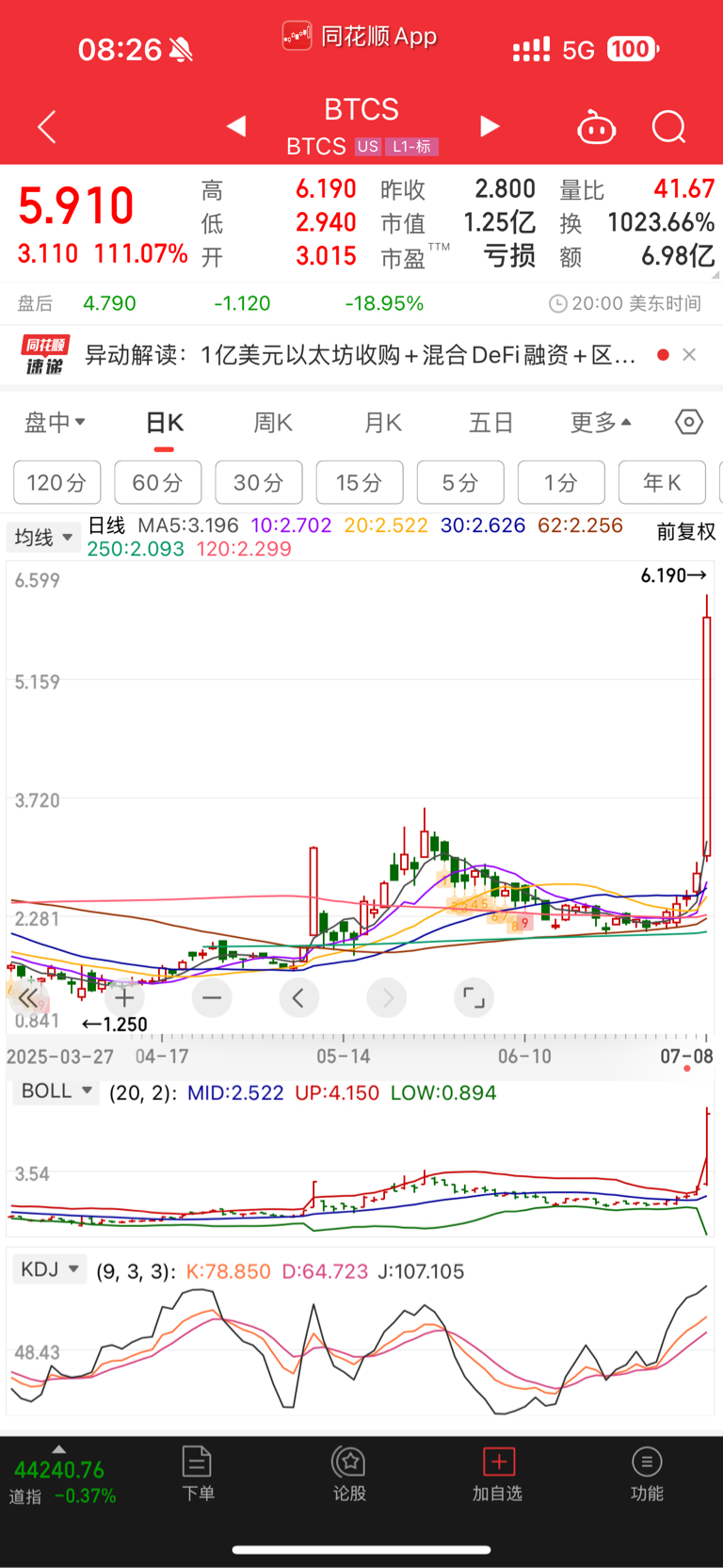Choose the 120分 period button

56,483
